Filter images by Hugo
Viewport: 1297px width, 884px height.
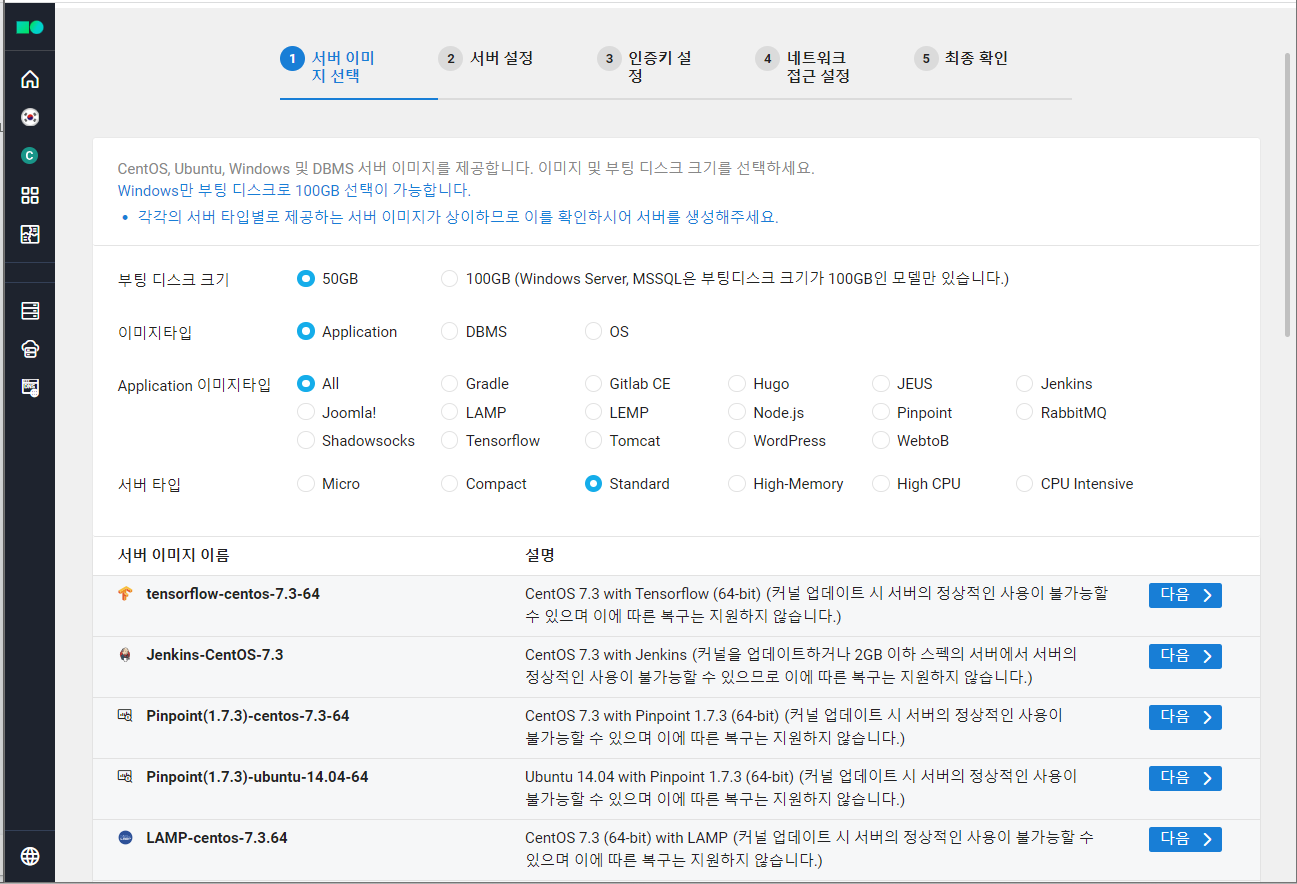pyautogui.click(x=737, y=384)
